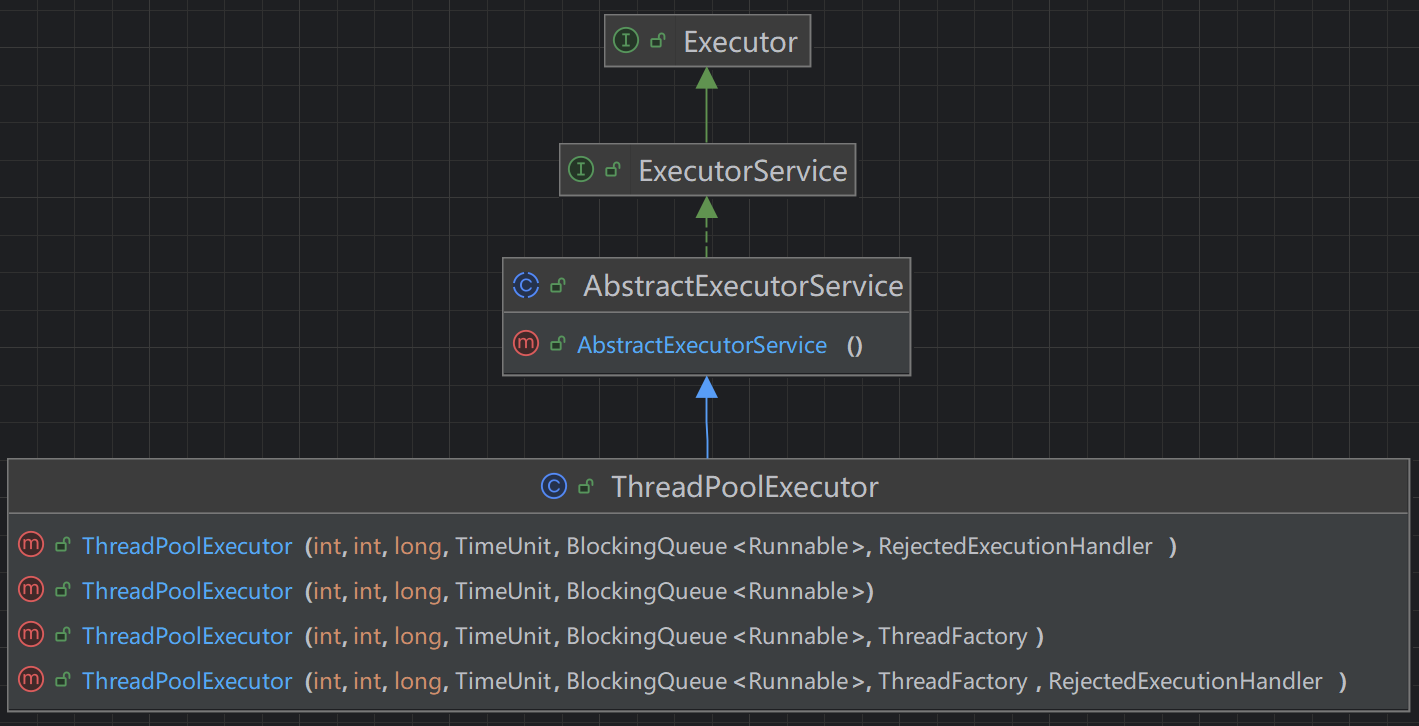Open the AbstractExecutorService() constructor name
Viewport: 1419px width, 726px height.
click(x=701, y=345)
